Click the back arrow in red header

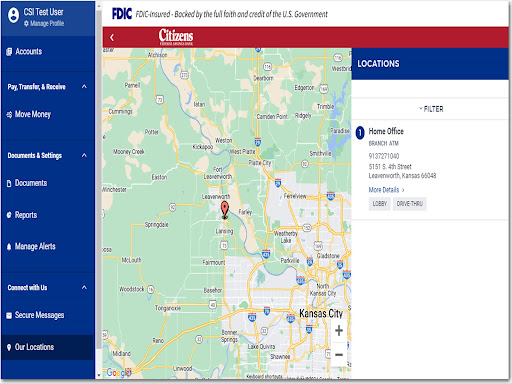(112, 37)
